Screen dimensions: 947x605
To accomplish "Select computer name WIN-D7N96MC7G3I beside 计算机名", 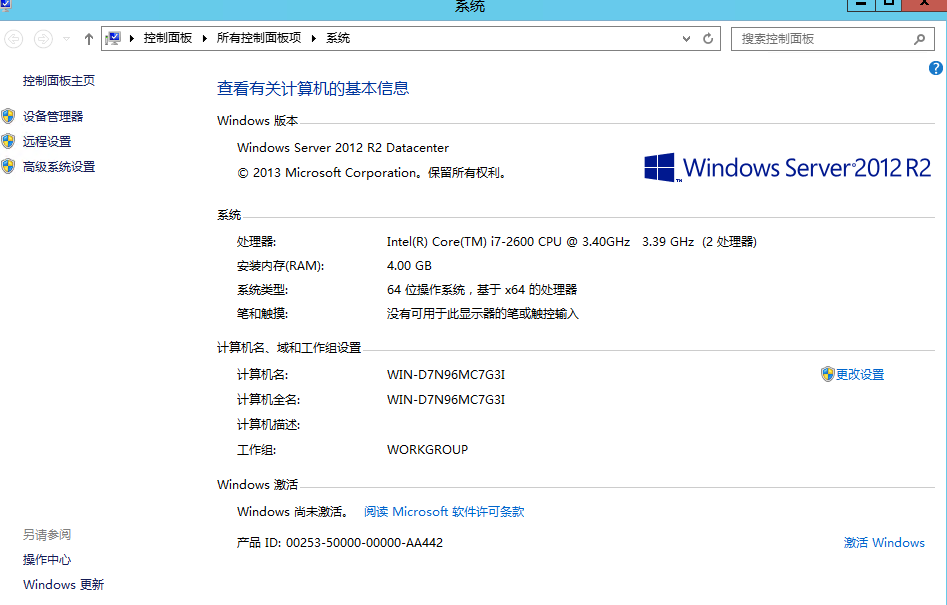I will pos(446,374).
